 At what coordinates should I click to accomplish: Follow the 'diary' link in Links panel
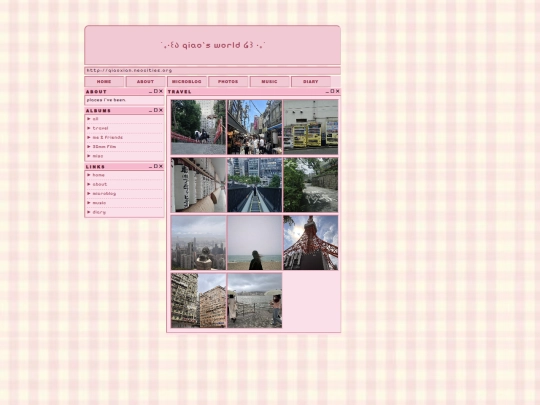(x=99, y=212)
